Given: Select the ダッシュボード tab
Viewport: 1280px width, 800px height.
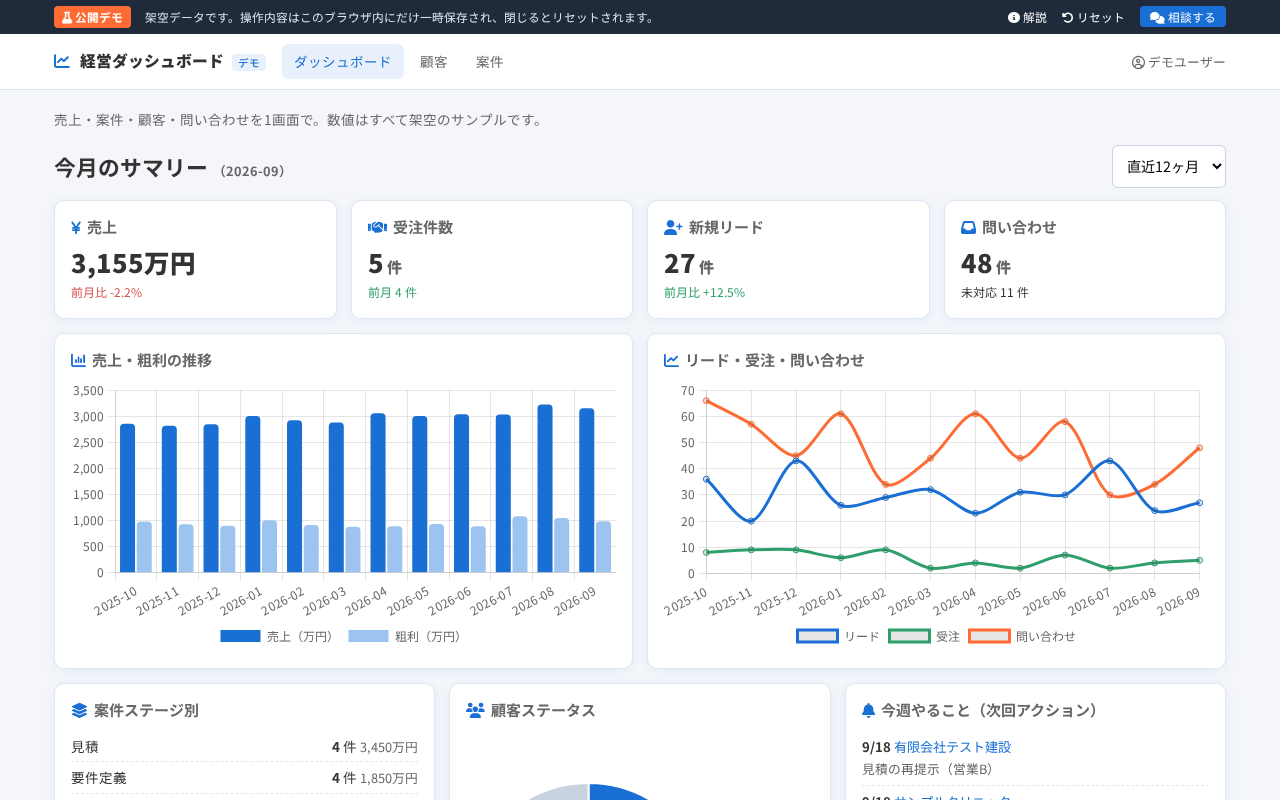Looking at the screenshot, I should pos(343,62).
